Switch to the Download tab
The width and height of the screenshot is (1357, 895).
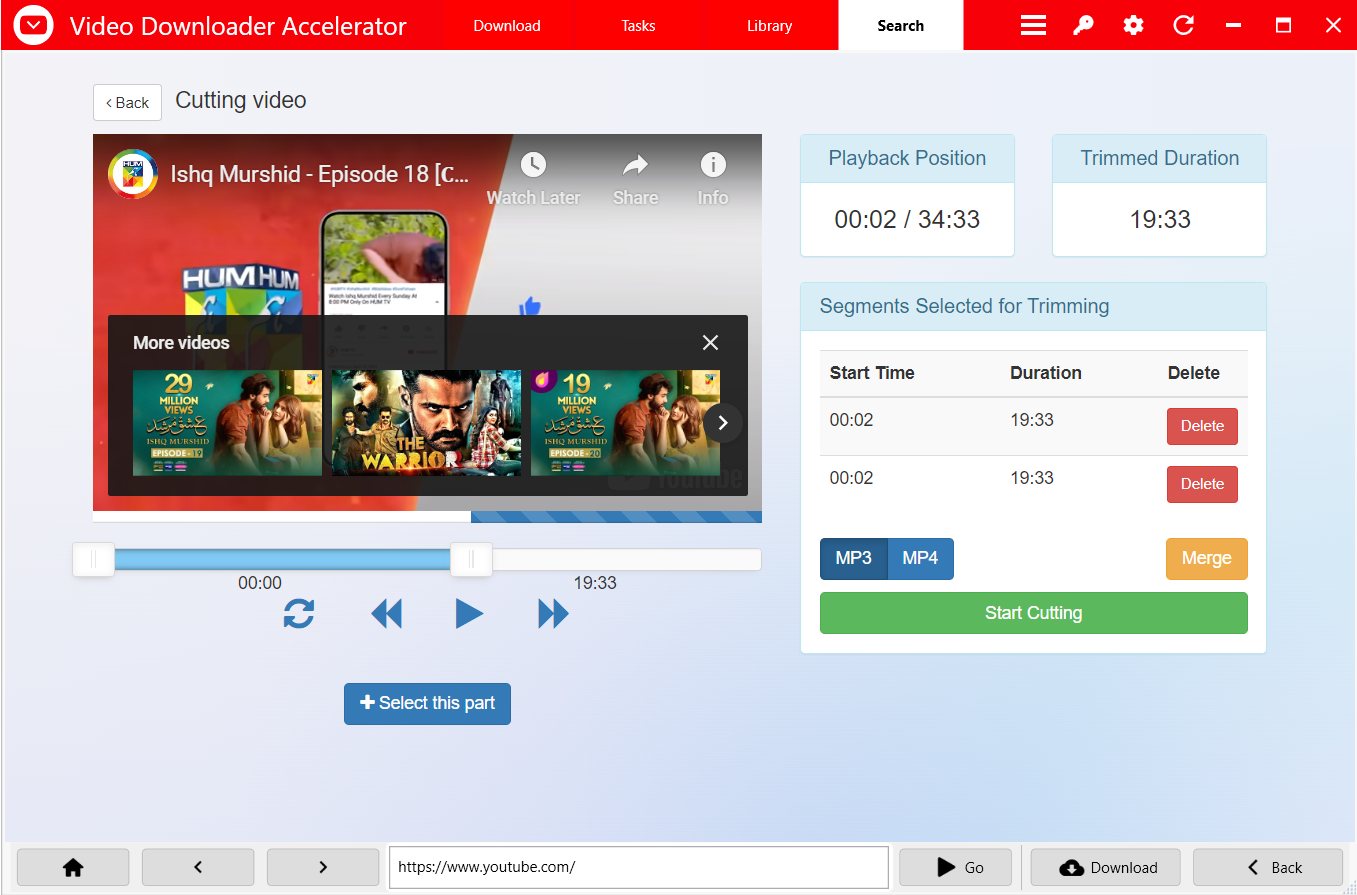coord(506,25)
